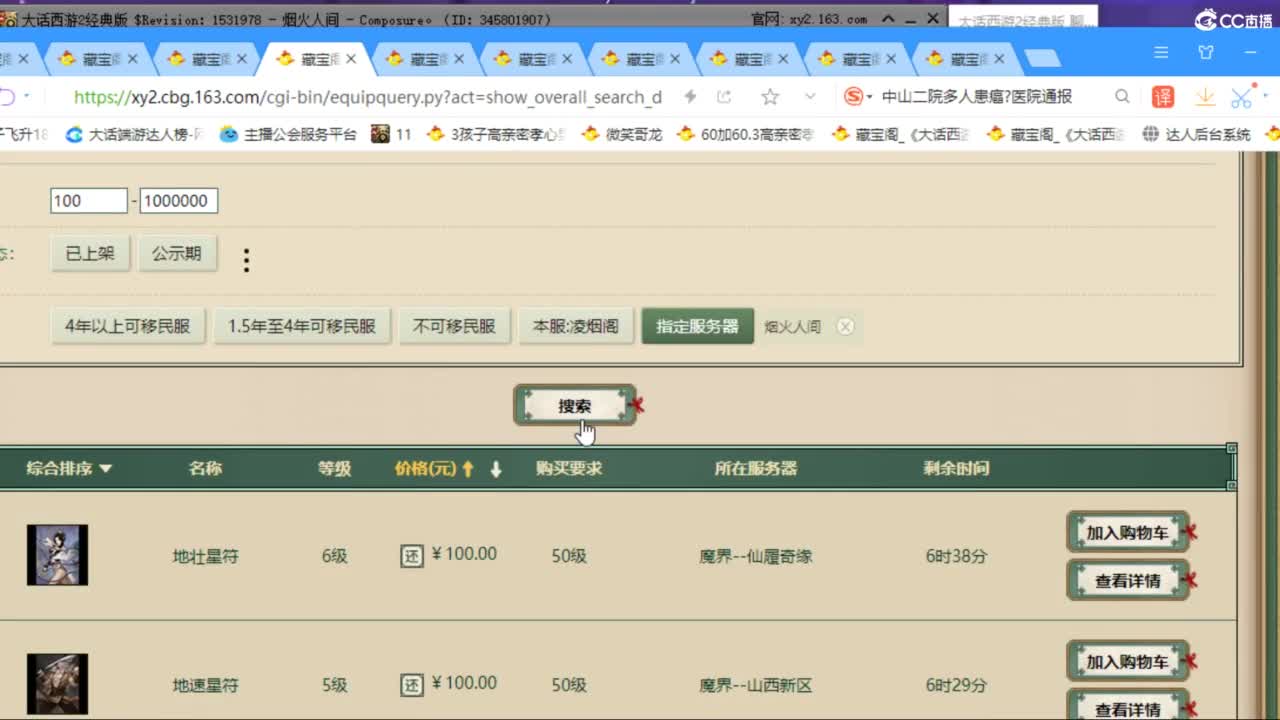Click the 指定服务器 selected filter
1280x720 pixels.
pyautogui.click(x=698, y=326)
